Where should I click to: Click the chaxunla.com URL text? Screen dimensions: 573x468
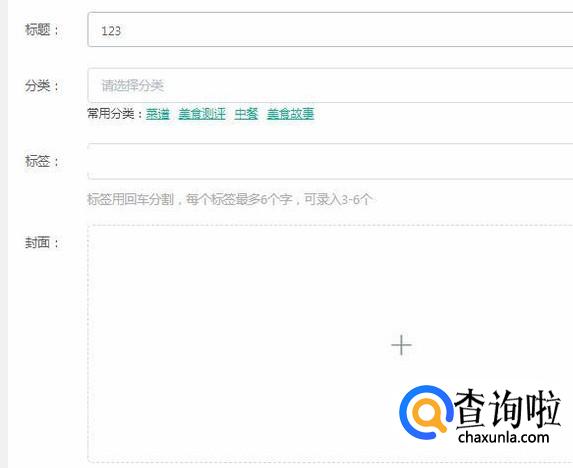click(504, 437)
